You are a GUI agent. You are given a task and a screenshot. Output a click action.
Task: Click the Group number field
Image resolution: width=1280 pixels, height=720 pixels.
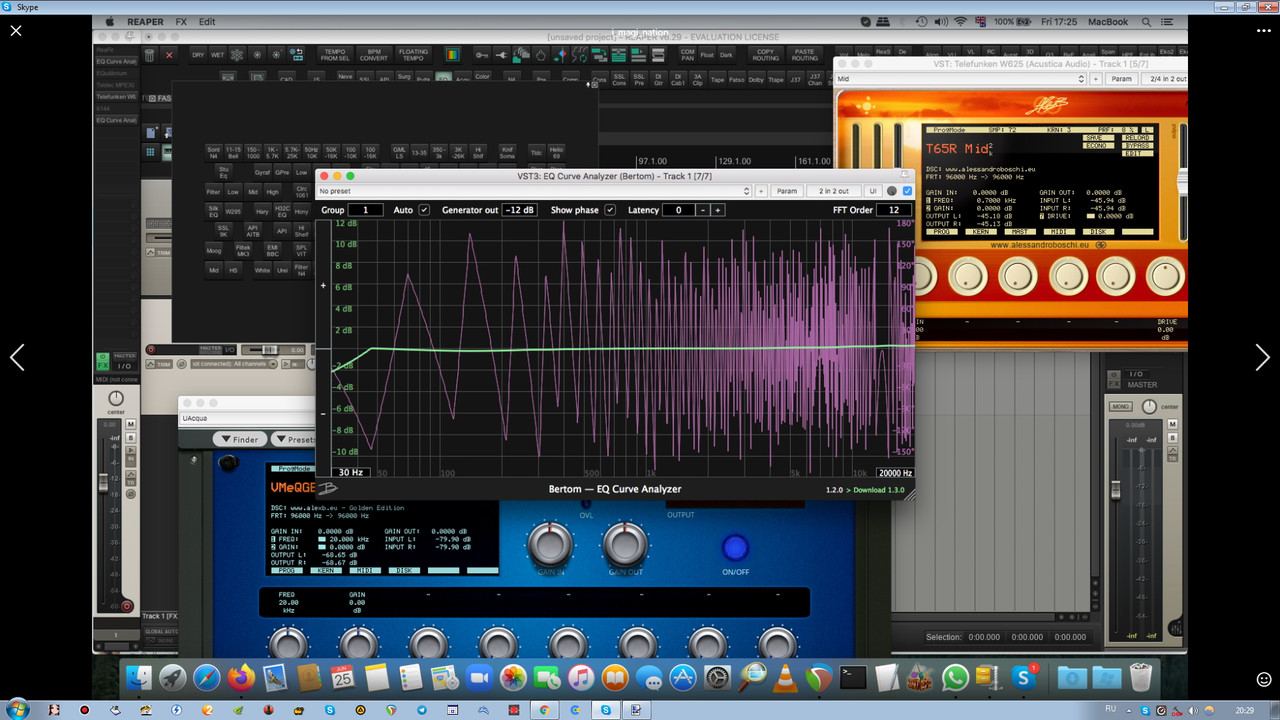pyautogui.click(x=365, y=210)
